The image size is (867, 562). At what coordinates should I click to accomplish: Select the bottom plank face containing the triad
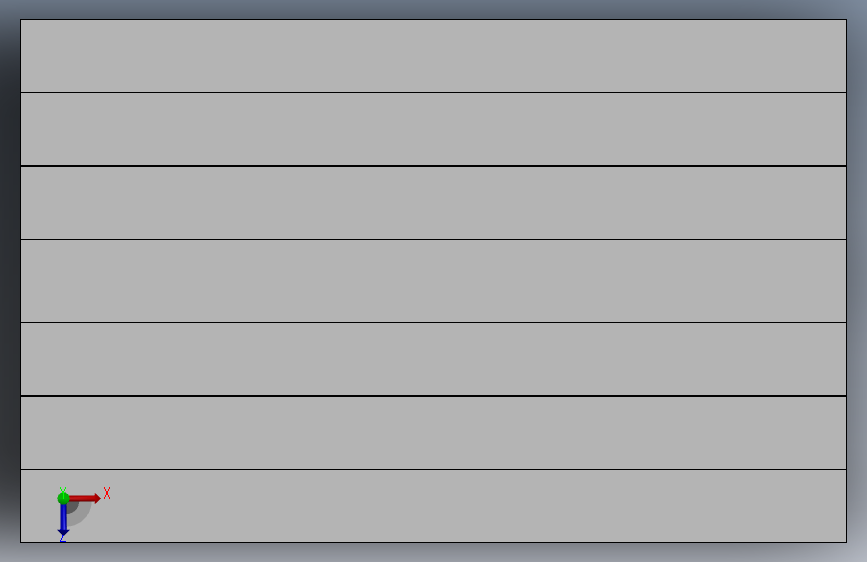[x=433, y=506]
